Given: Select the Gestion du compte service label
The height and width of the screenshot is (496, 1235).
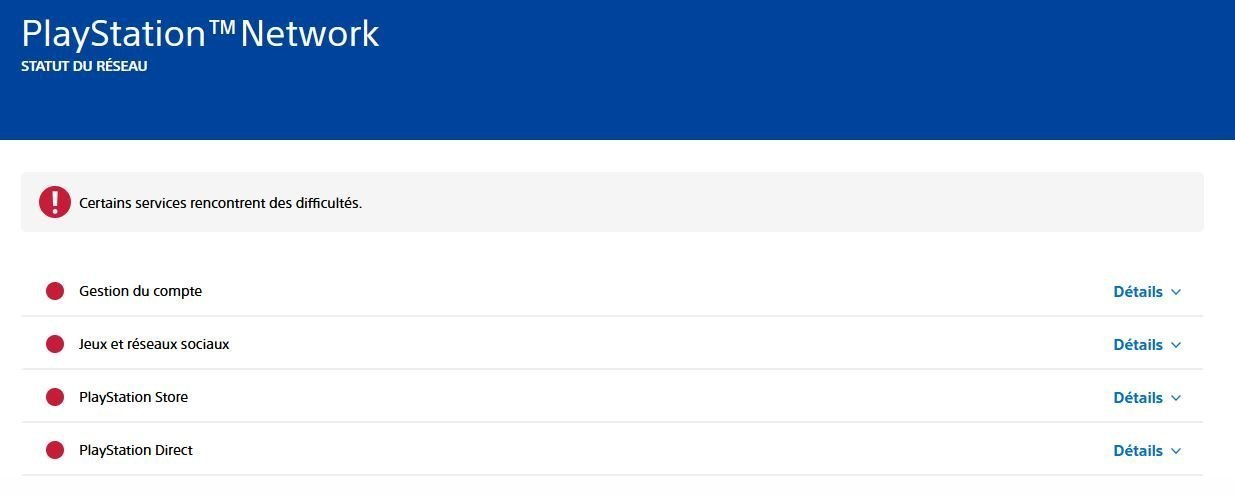Looking at the screenshot, I should tap(140, 291).
